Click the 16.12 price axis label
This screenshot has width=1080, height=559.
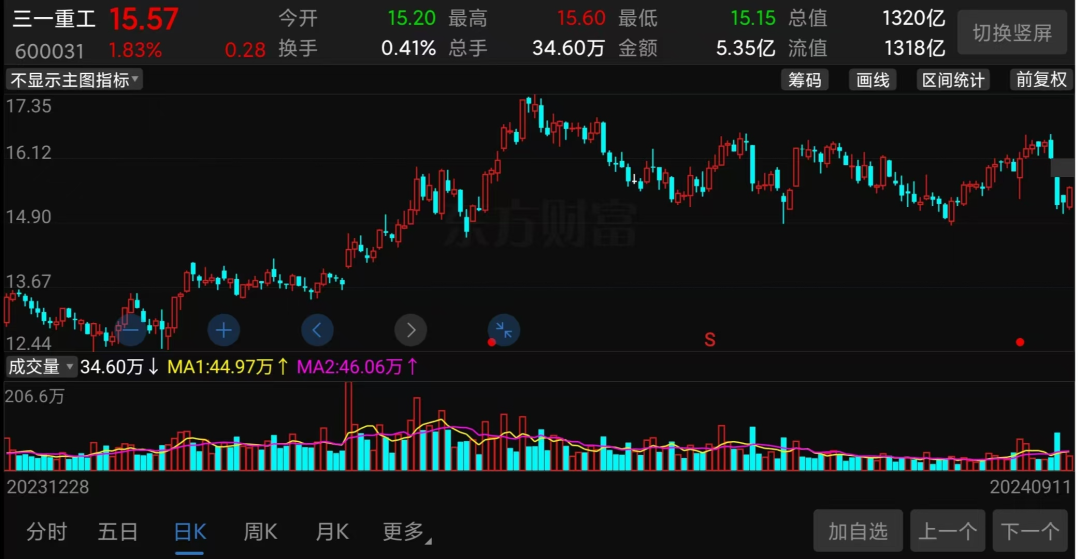[x=28, y=153]
